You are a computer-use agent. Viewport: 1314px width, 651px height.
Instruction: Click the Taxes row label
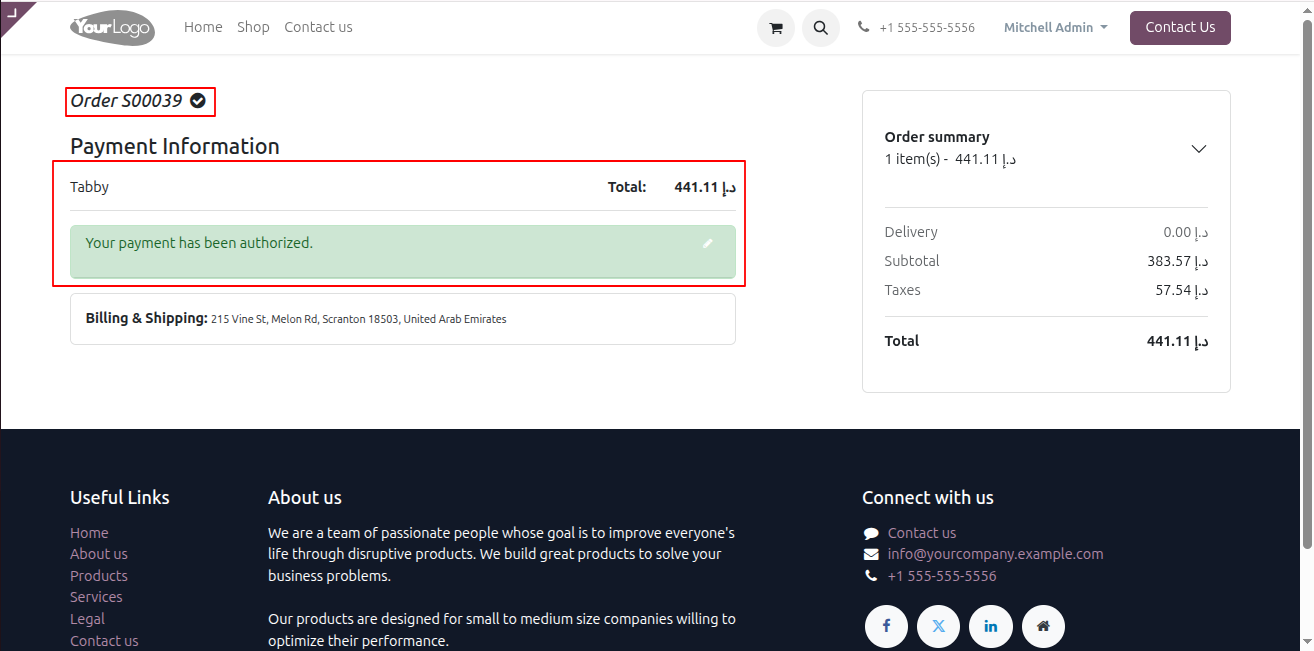903,290
